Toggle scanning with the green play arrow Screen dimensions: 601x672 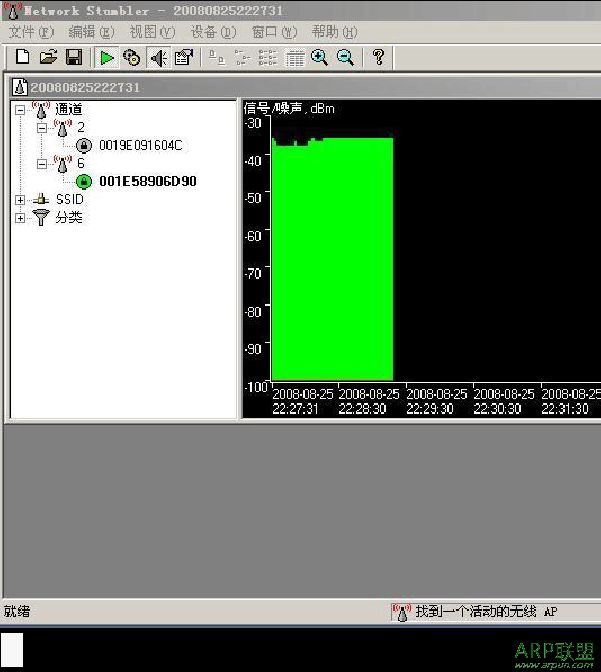click(107, 57)
